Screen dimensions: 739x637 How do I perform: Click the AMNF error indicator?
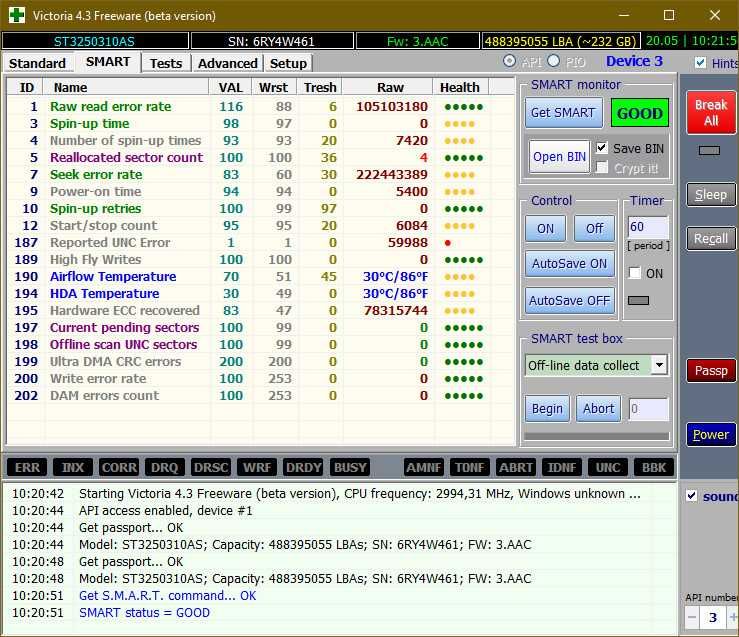(x=424, y=467)
